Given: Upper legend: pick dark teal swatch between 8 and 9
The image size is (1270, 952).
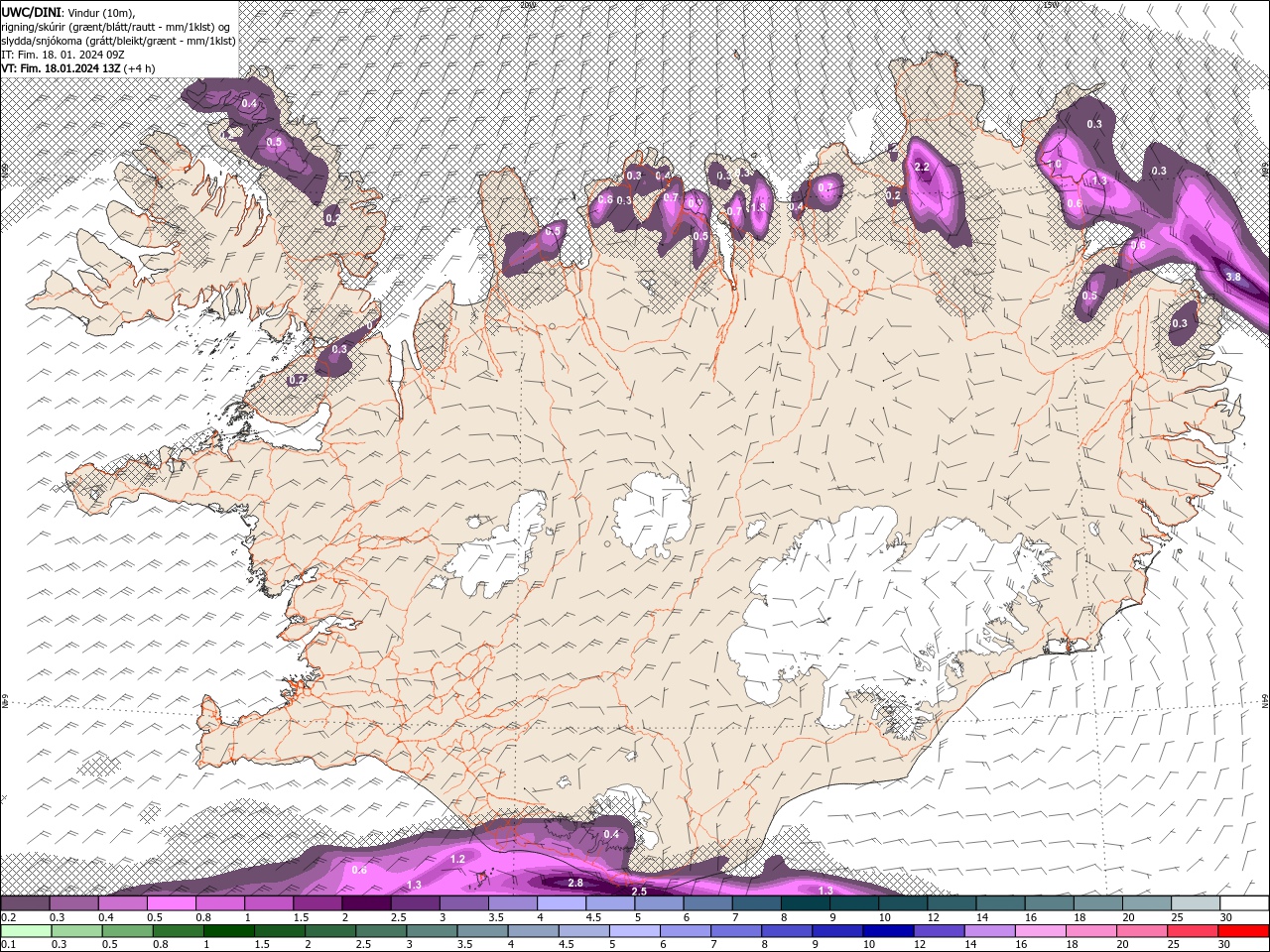Looking at the screenshot, I should click(x=806, y=903).
